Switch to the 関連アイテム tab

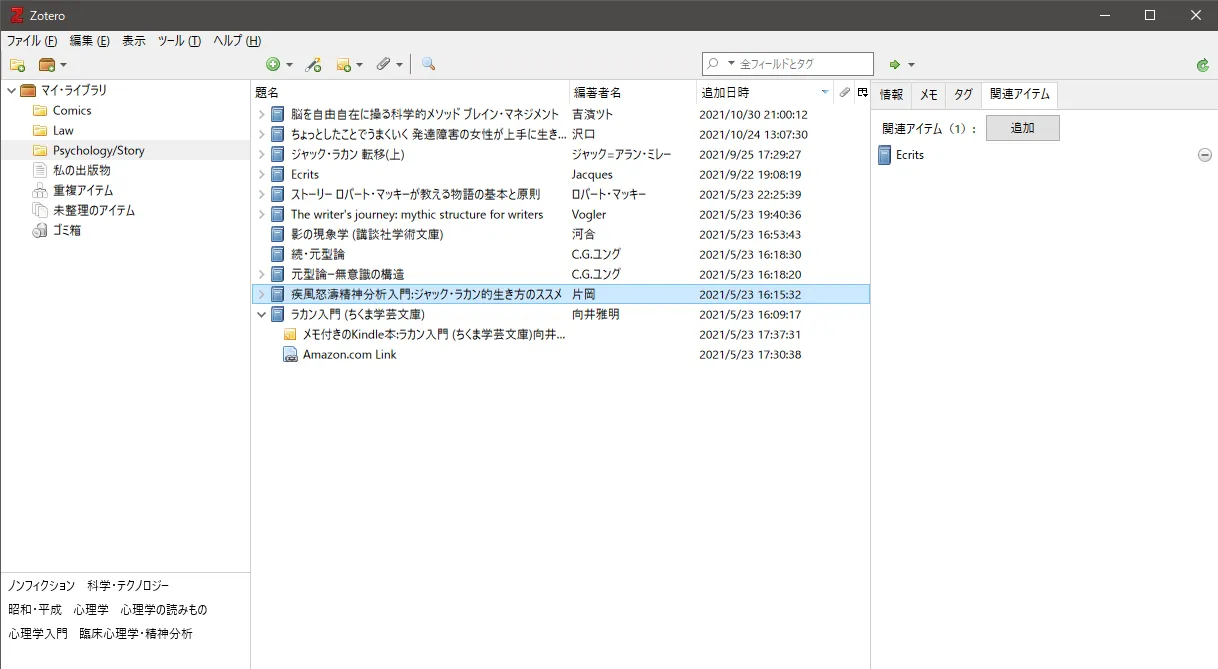(1020, 94)
